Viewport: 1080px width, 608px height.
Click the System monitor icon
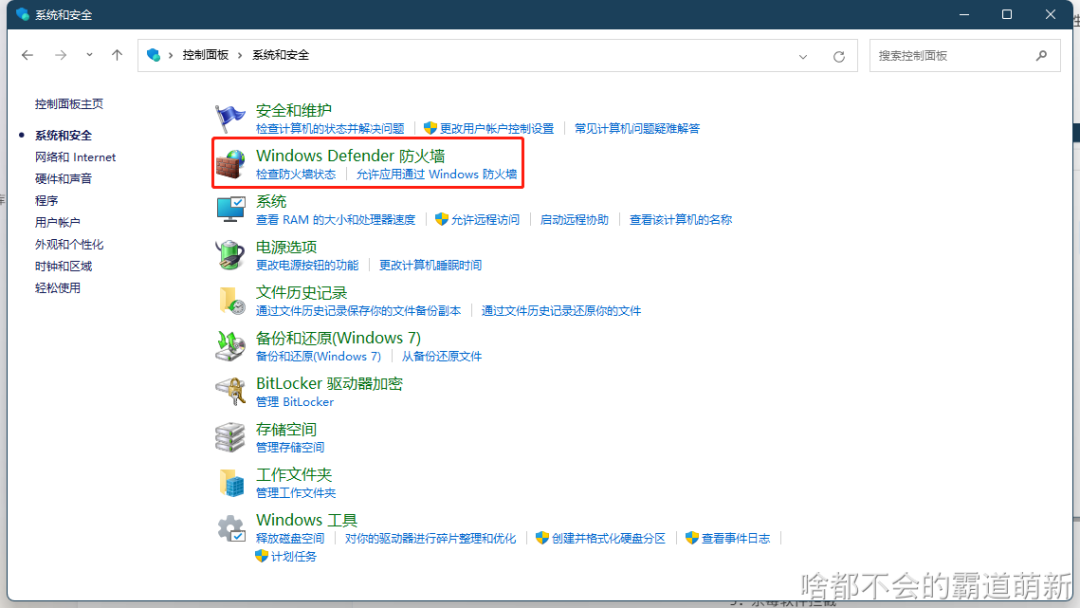[x=230, y=209]
